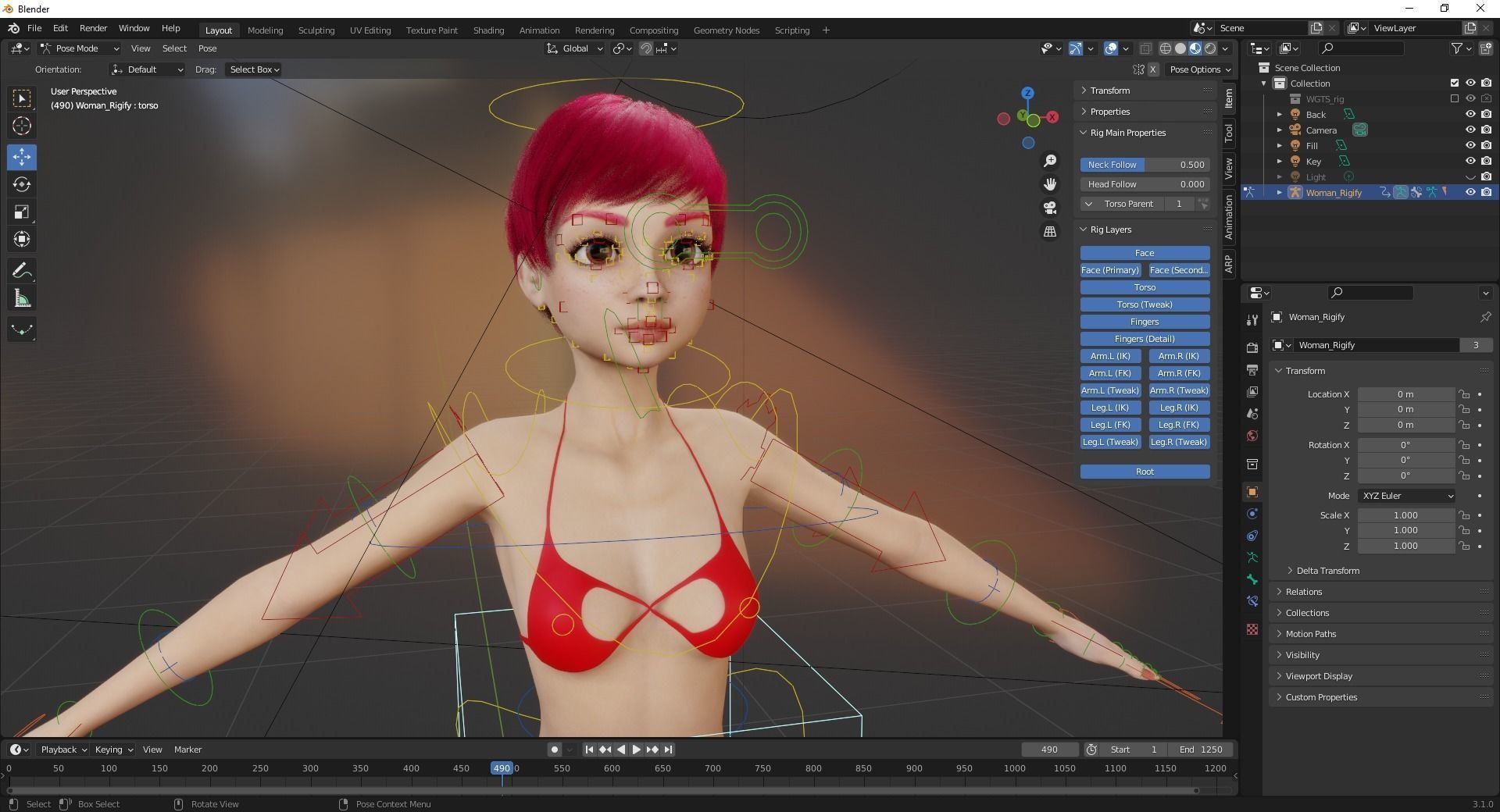Image resolution: width=1500 pixels, height=812 pixels.
Task: Toggle auto keying record button
Action: tap(554, 750)
